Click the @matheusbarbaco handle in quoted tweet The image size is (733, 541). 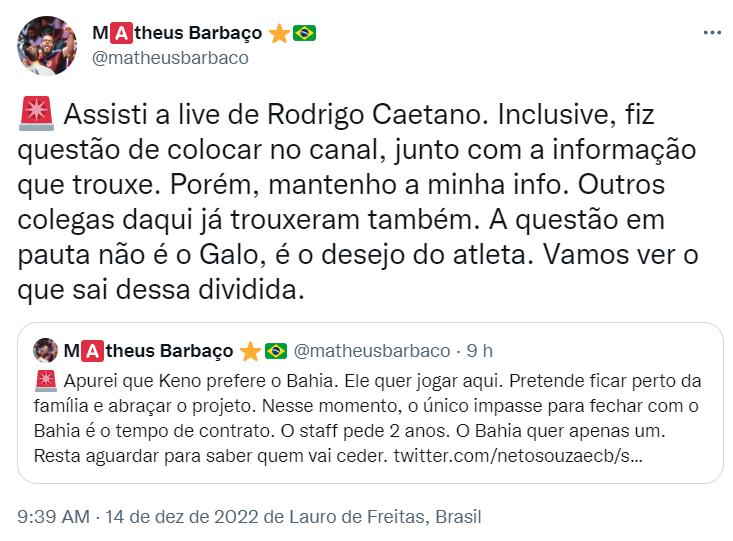(x=372, y=351)
